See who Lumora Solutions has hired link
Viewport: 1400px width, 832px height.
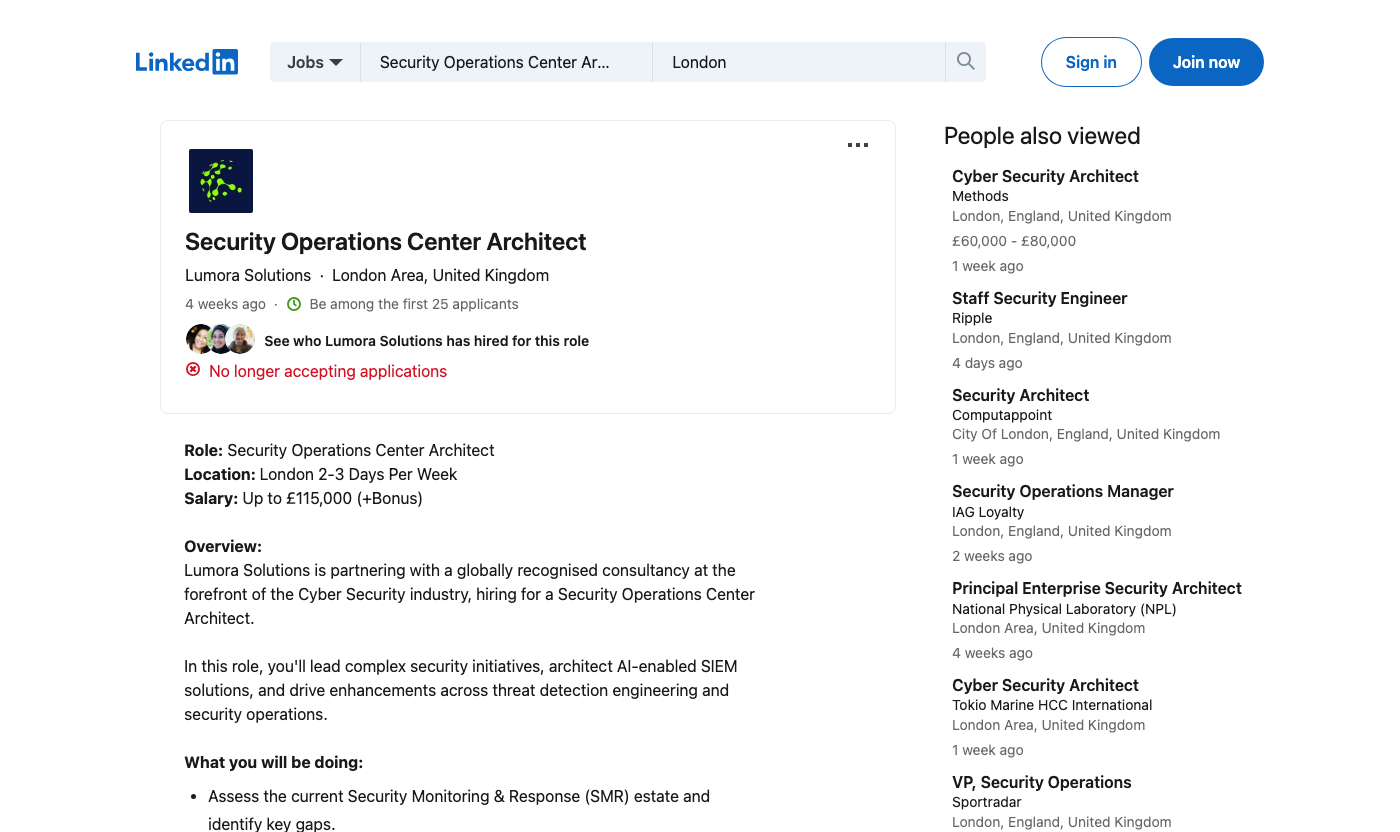(426, 341)
